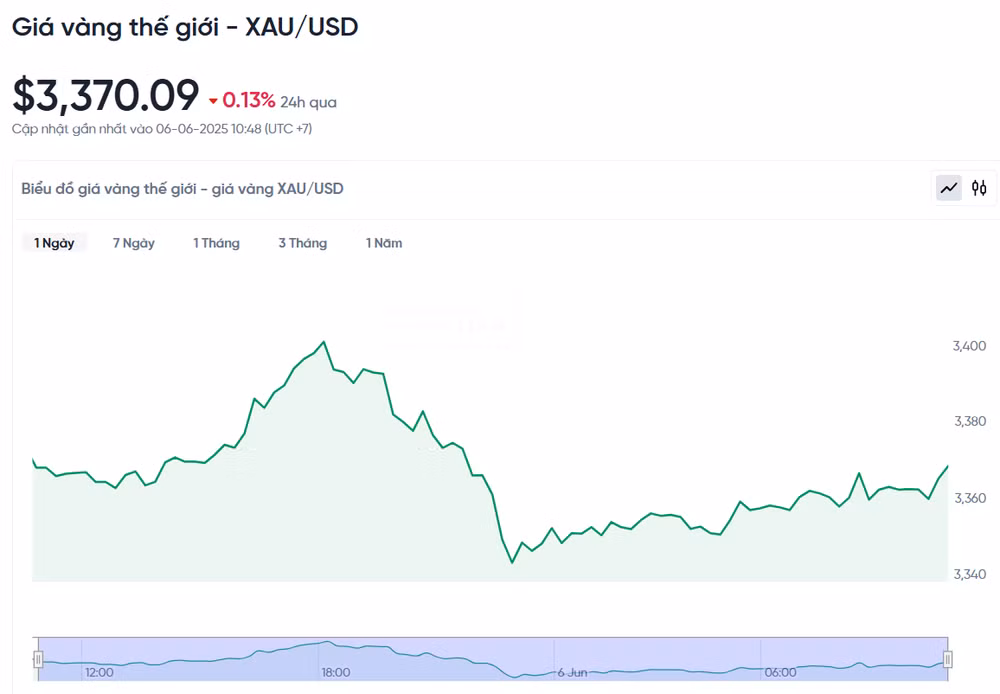This screenshot has width=1000, height=694.
Task: Select the 1 Tháng time range
Action: pyautogui.click(x=217, y=243)
